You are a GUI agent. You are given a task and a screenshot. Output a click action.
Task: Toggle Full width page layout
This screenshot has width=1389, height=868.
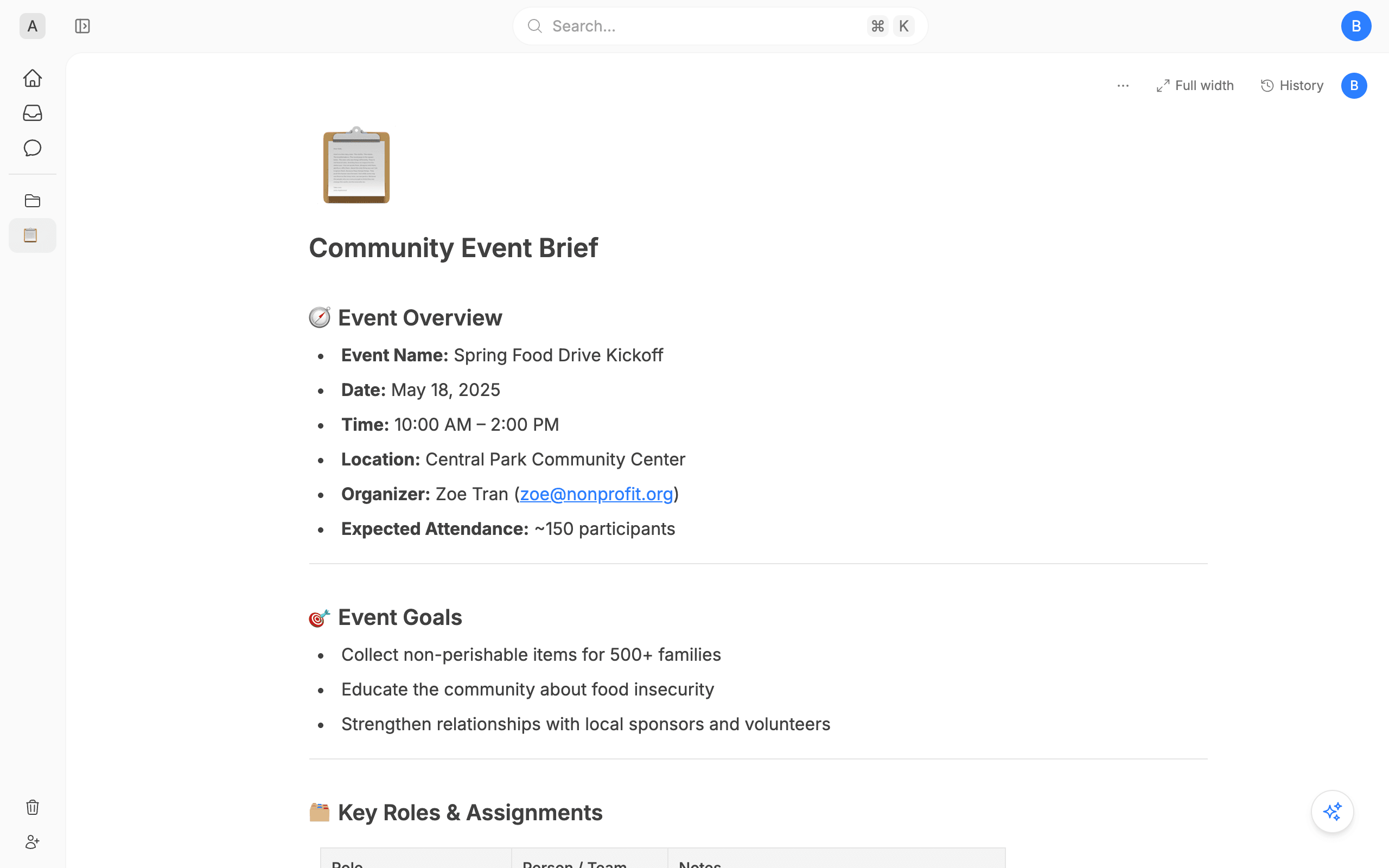[1195, 86]
